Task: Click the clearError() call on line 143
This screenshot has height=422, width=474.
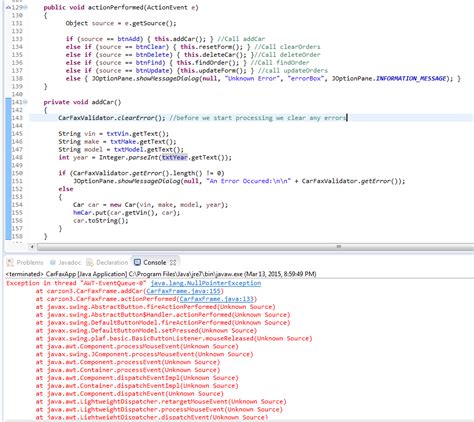Action: (x=141, y=118)
